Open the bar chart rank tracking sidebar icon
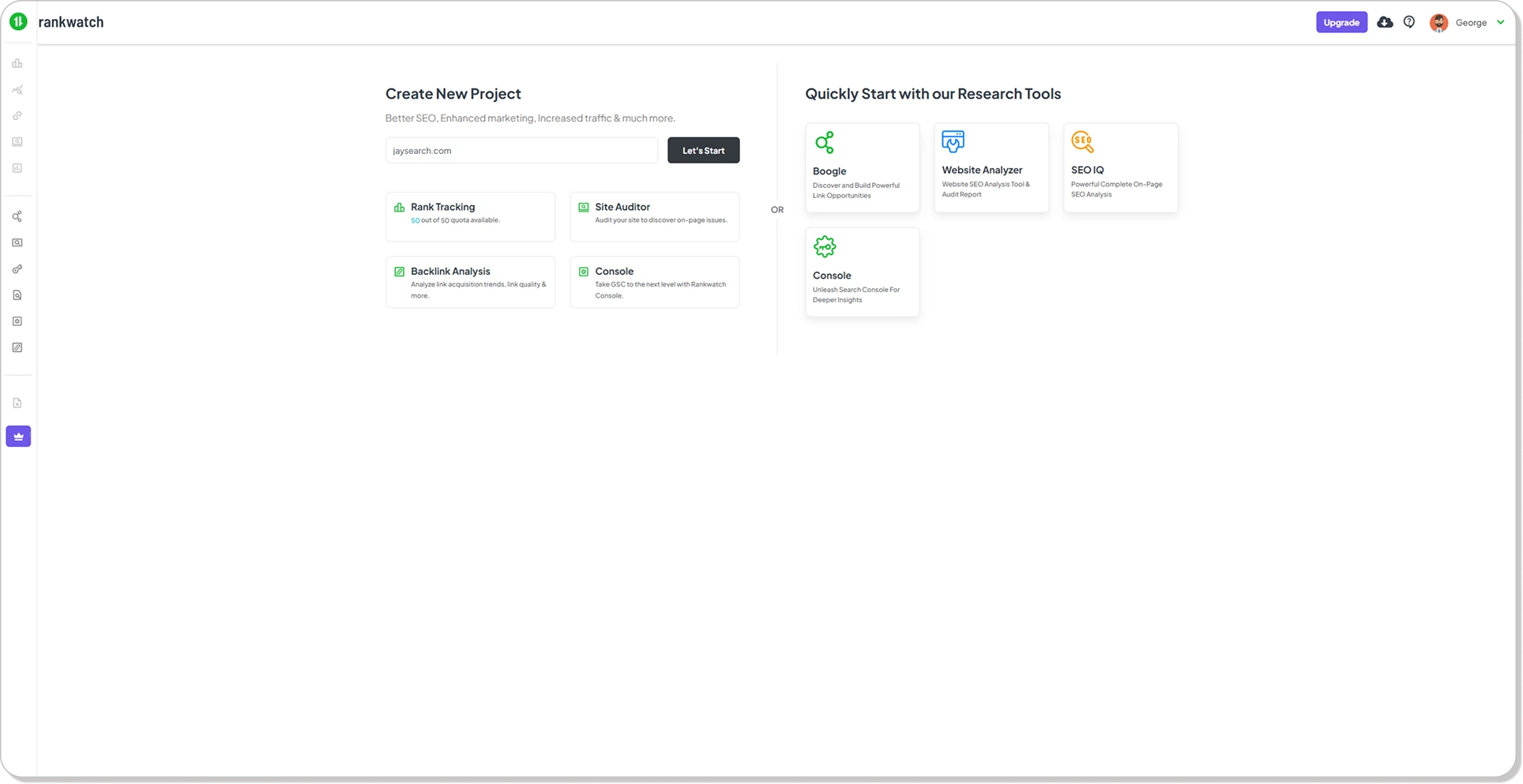 point(17,63)
